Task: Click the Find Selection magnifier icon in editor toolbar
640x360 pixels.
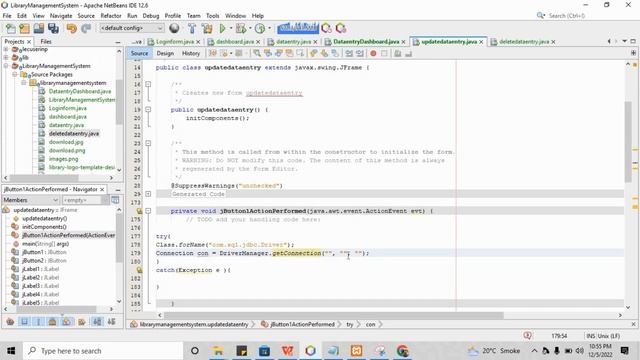Action: pyautogui.click(x=257, y=53)
